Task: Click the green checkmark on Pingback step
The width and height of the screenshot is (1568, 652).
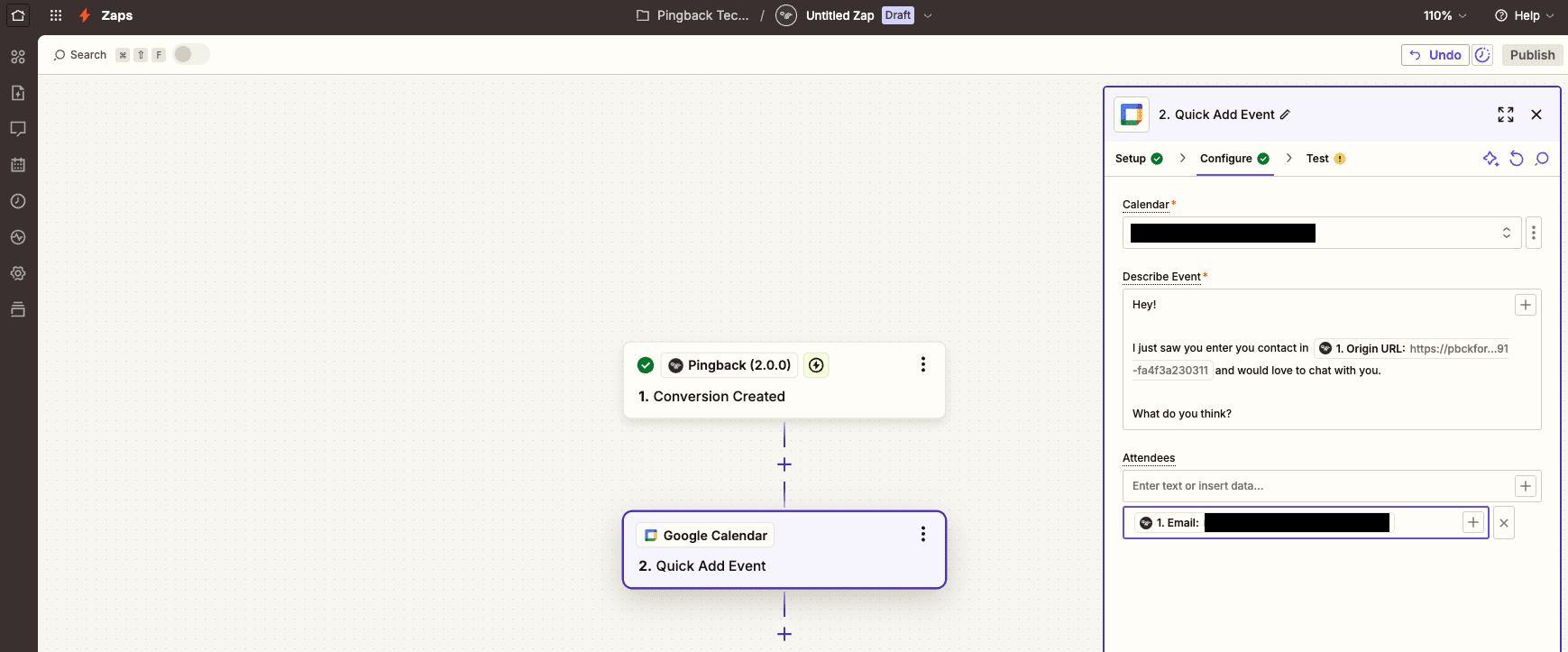Action: tap(646, 365)
